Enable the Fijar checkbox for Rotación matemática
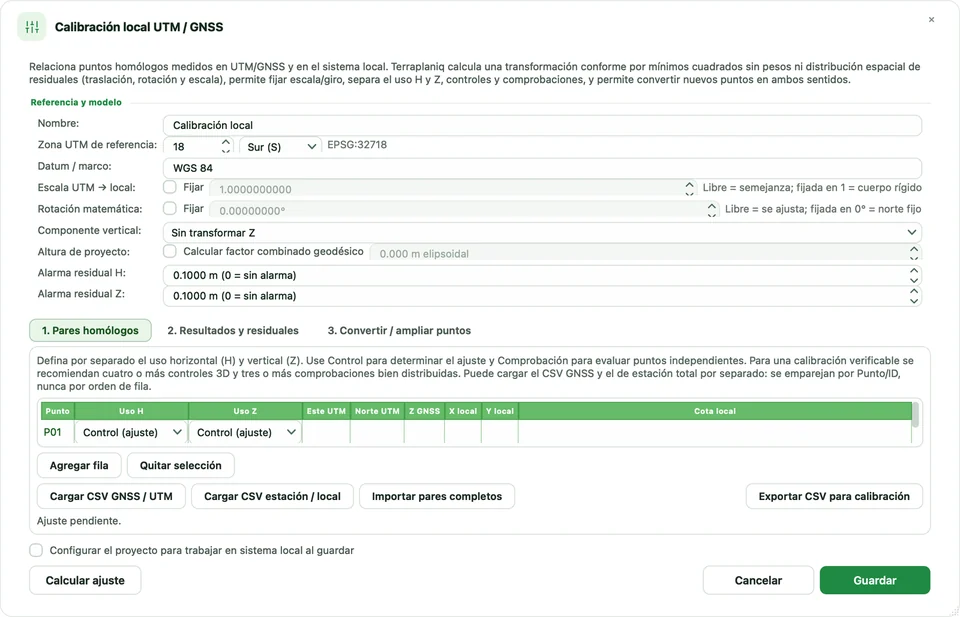The image size is (960, 617). 170,209
